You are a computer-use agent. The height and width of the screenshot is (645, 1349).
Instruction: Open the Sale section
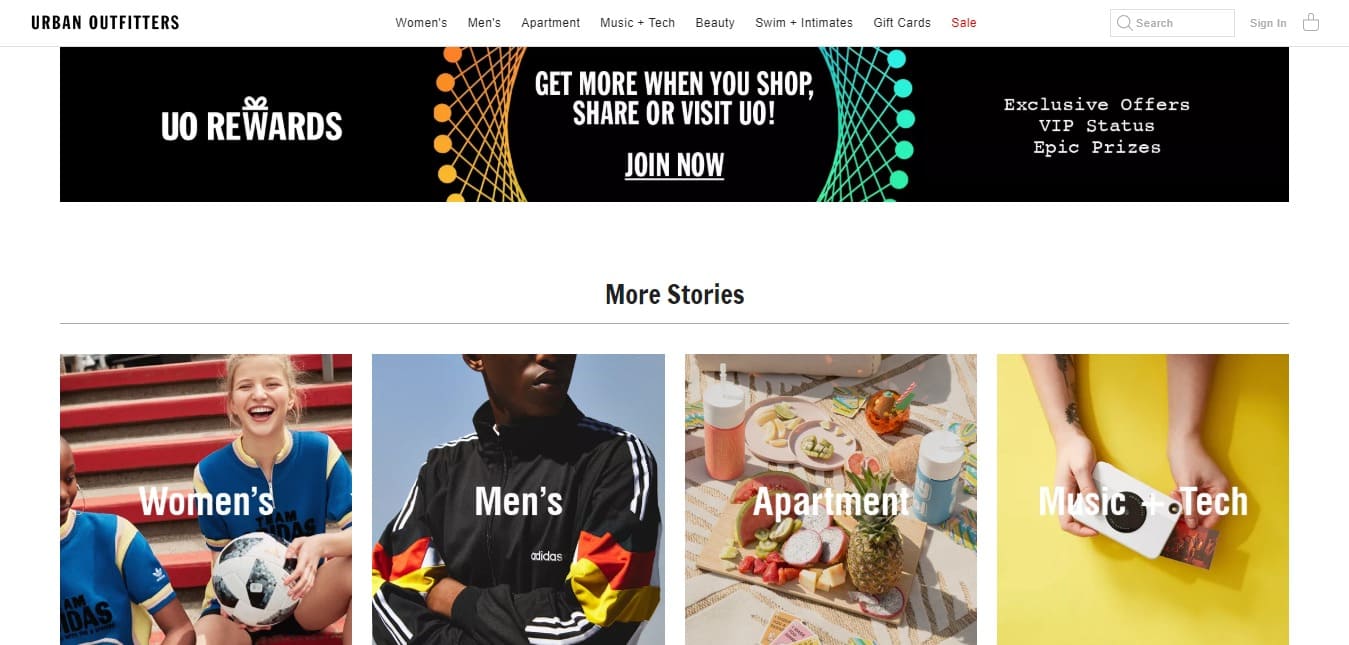coord(964,22)
